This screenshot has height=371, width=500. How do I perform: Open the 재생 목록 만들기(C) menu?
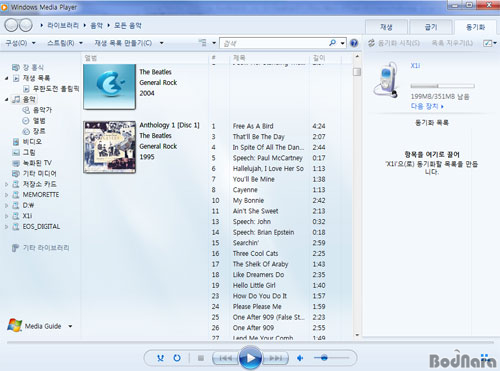point(128,43)
